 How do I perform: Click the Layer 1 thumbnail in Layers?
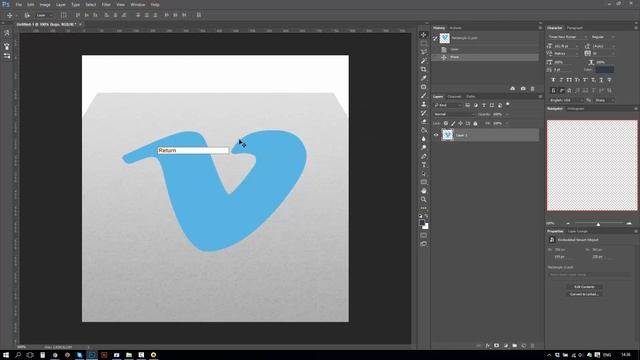coord(448,135)
